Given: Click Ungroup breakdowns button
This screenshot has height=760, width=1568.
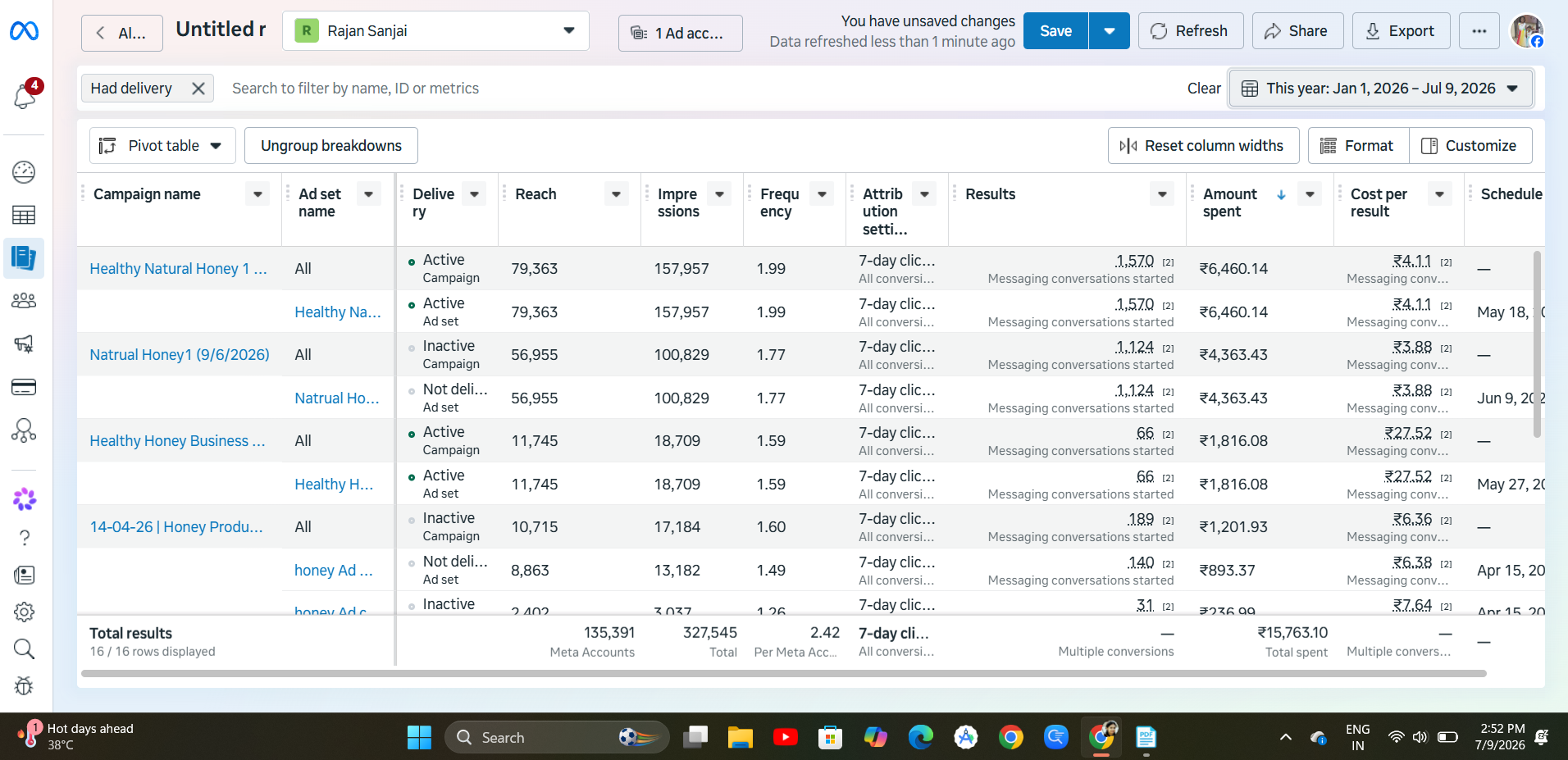Looking at the screenshot, I should (x=331, y=145).
